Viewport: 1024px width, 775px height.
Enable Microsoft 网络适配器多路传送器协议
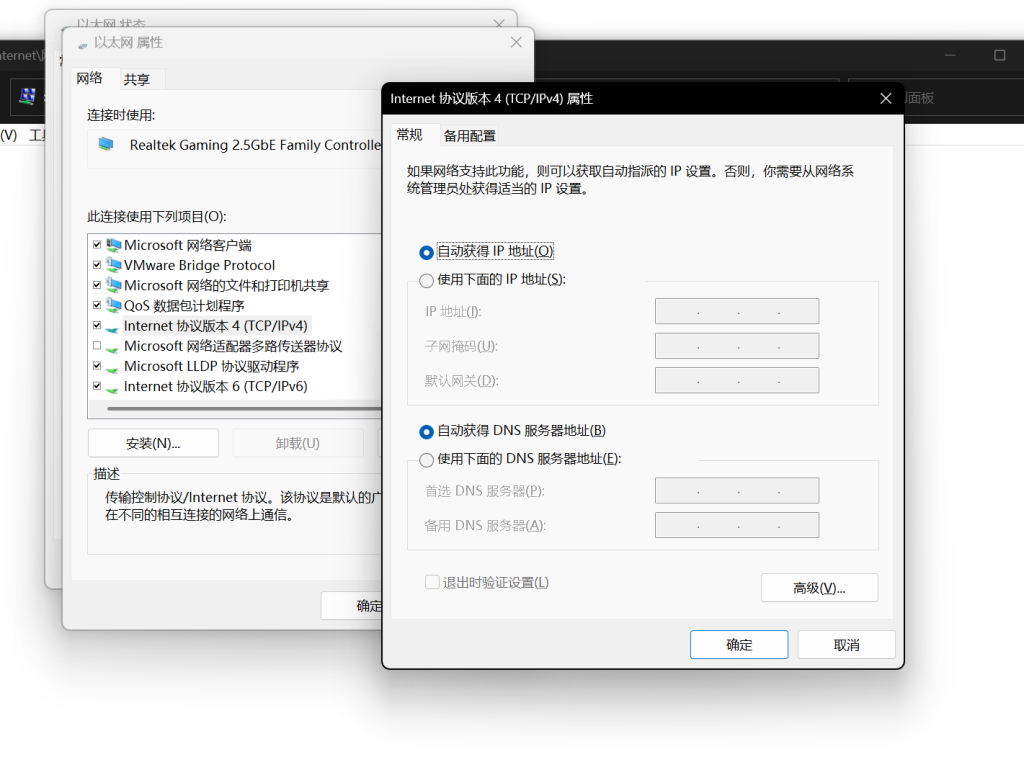[96, 346]
